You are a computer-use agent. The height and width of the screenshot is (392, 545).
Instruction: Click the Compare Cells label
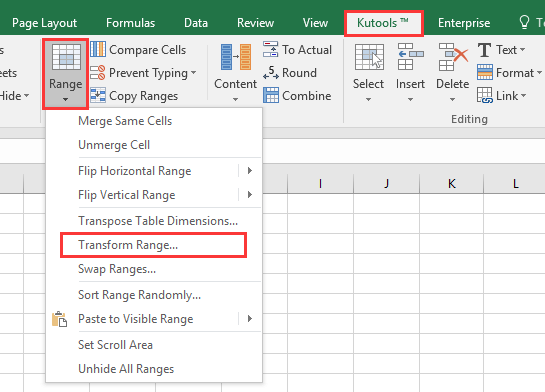[x=148, y=50]
